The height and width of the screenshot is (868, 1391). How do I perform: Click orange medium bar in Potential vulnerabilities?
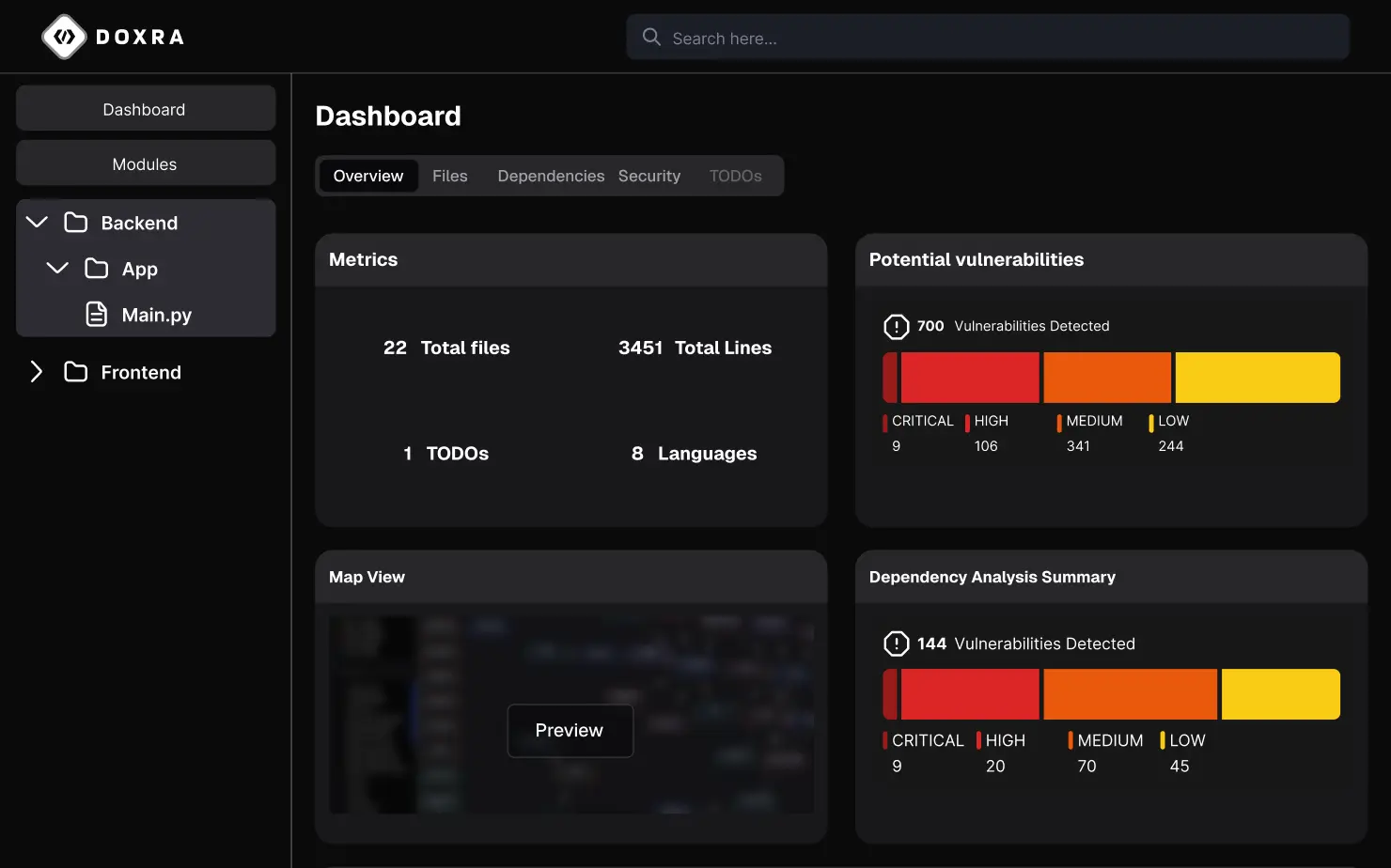pos(1107,378)
